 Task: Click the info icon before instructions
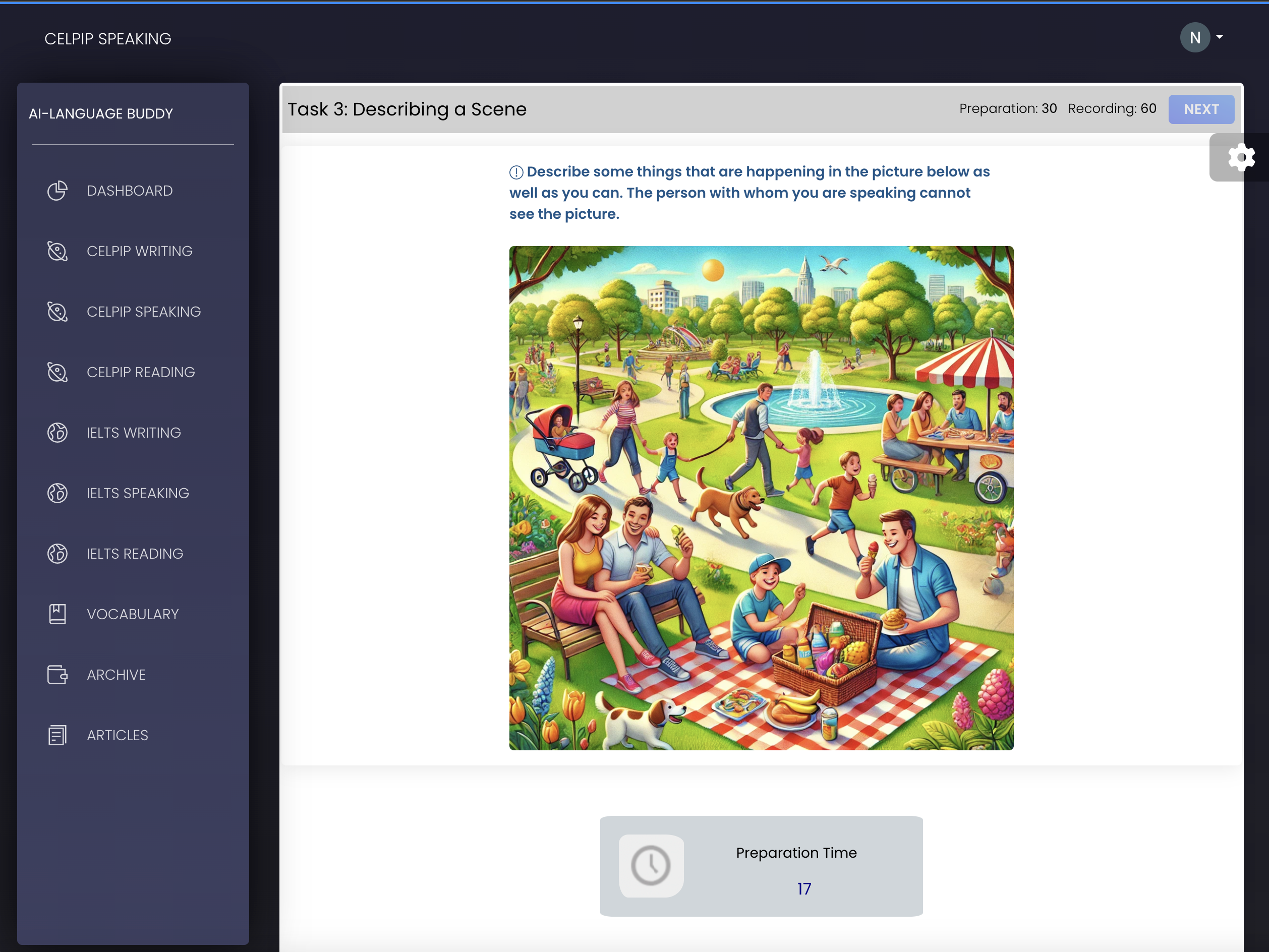(516, 172)
